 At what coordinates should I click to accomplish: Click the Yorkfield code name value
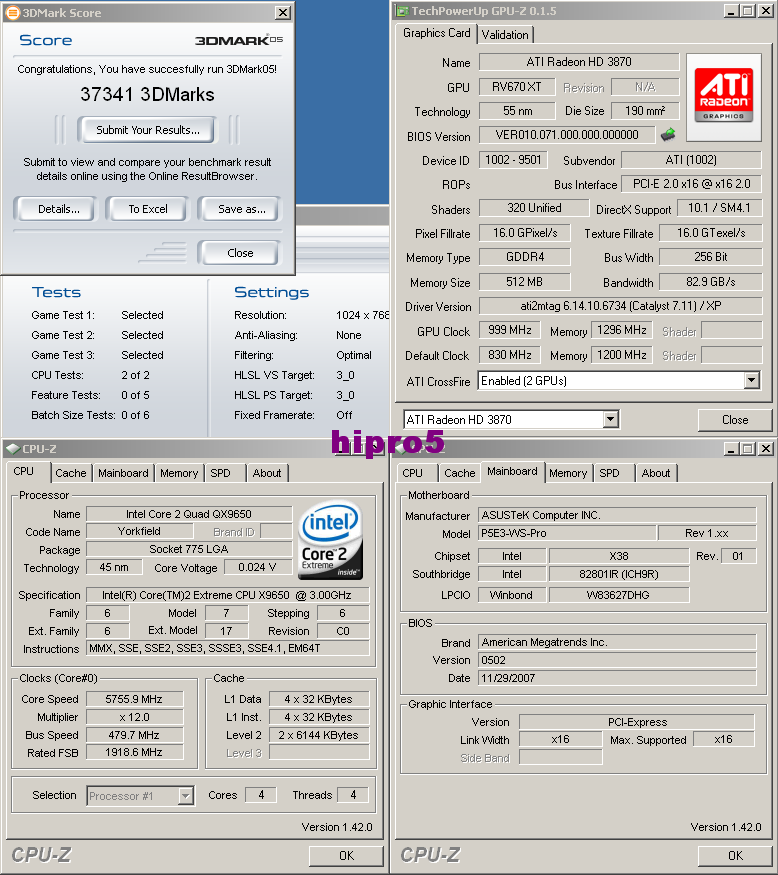point(140,531)
